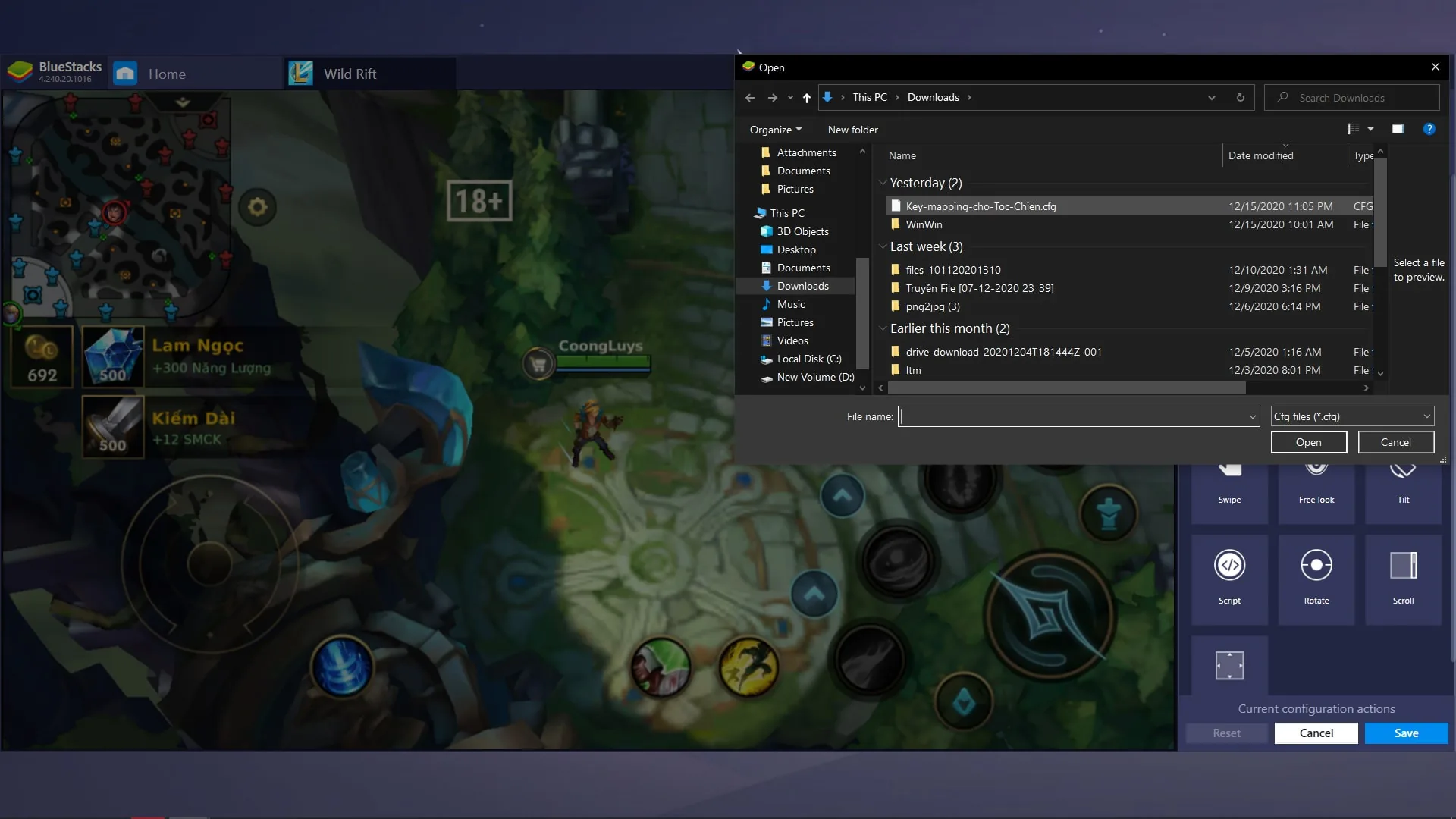Click the blue Save button
Image resolution: width=1456 pixels, height=819 pixels.
click(x=1406, y=733)
